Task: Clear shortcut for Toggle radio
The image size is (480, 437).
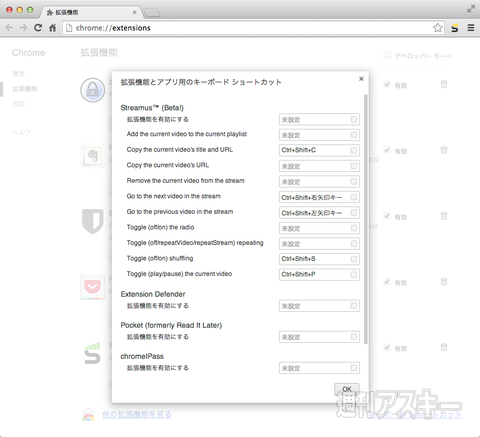Action: [354, 228]
